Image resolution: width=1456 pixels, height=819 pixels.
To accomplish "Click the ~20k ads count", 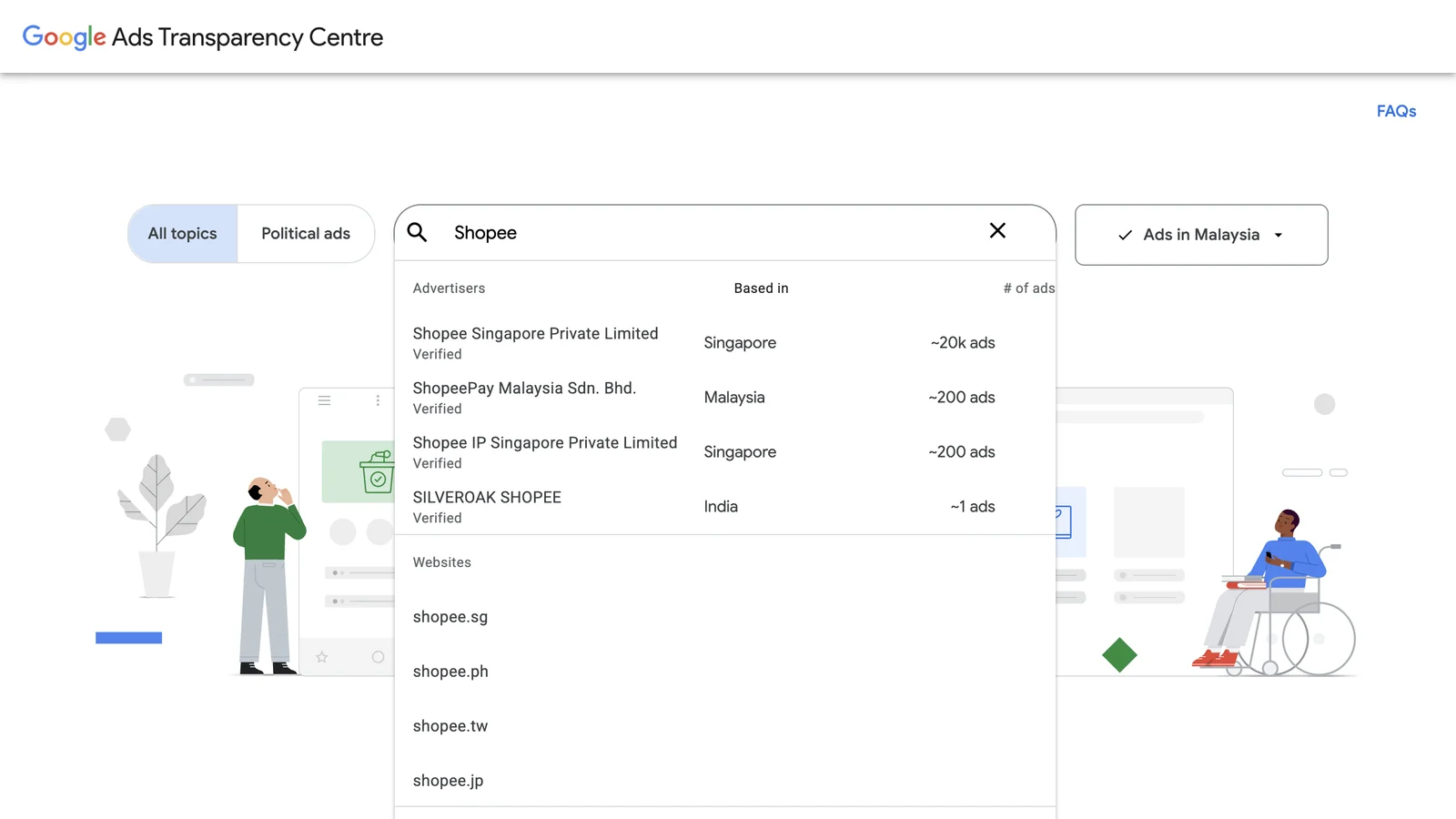I will 963,343.
